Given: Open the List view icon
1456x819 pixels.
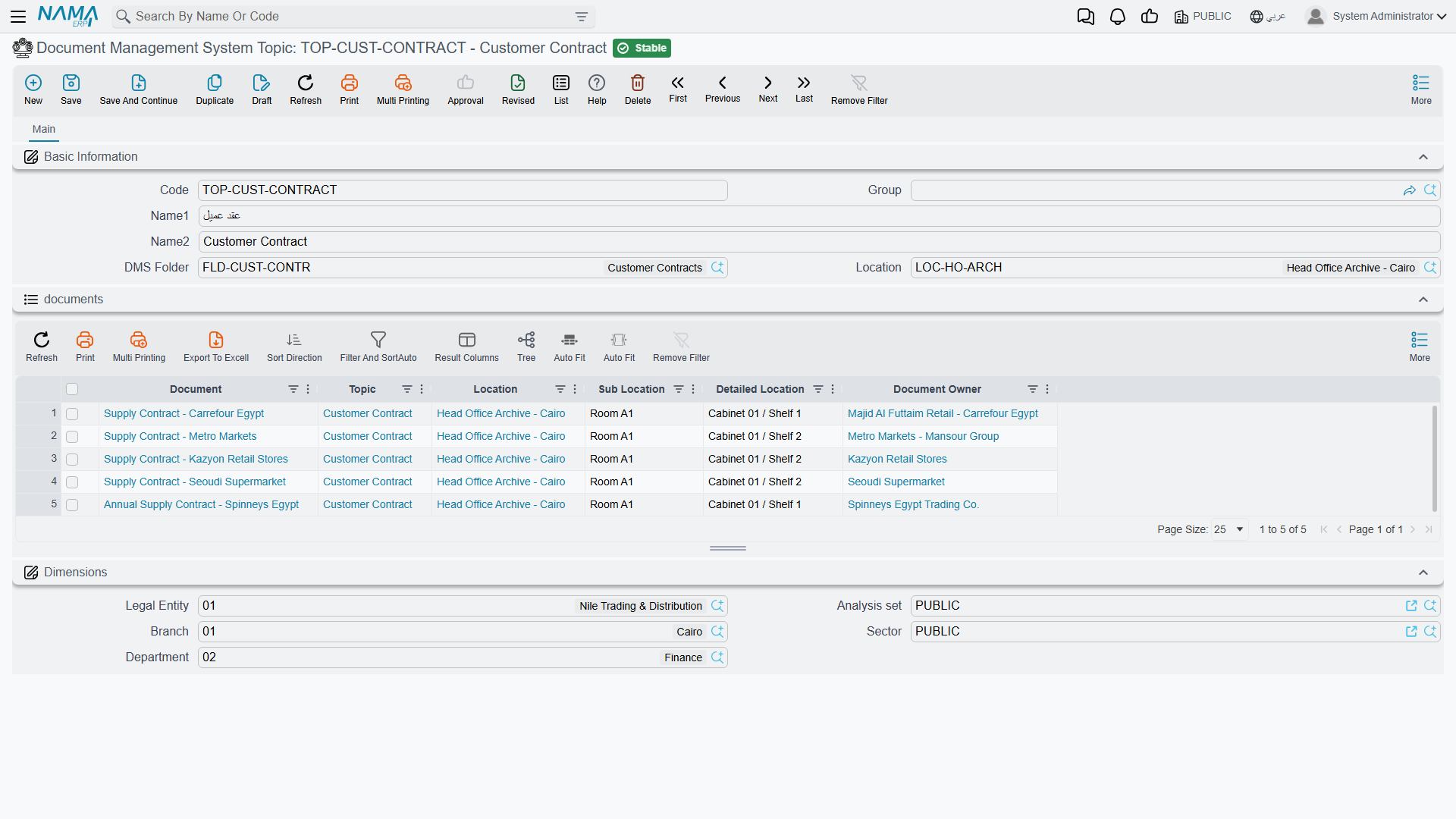Looking at the screenshot, I should (x=561, y=89).
